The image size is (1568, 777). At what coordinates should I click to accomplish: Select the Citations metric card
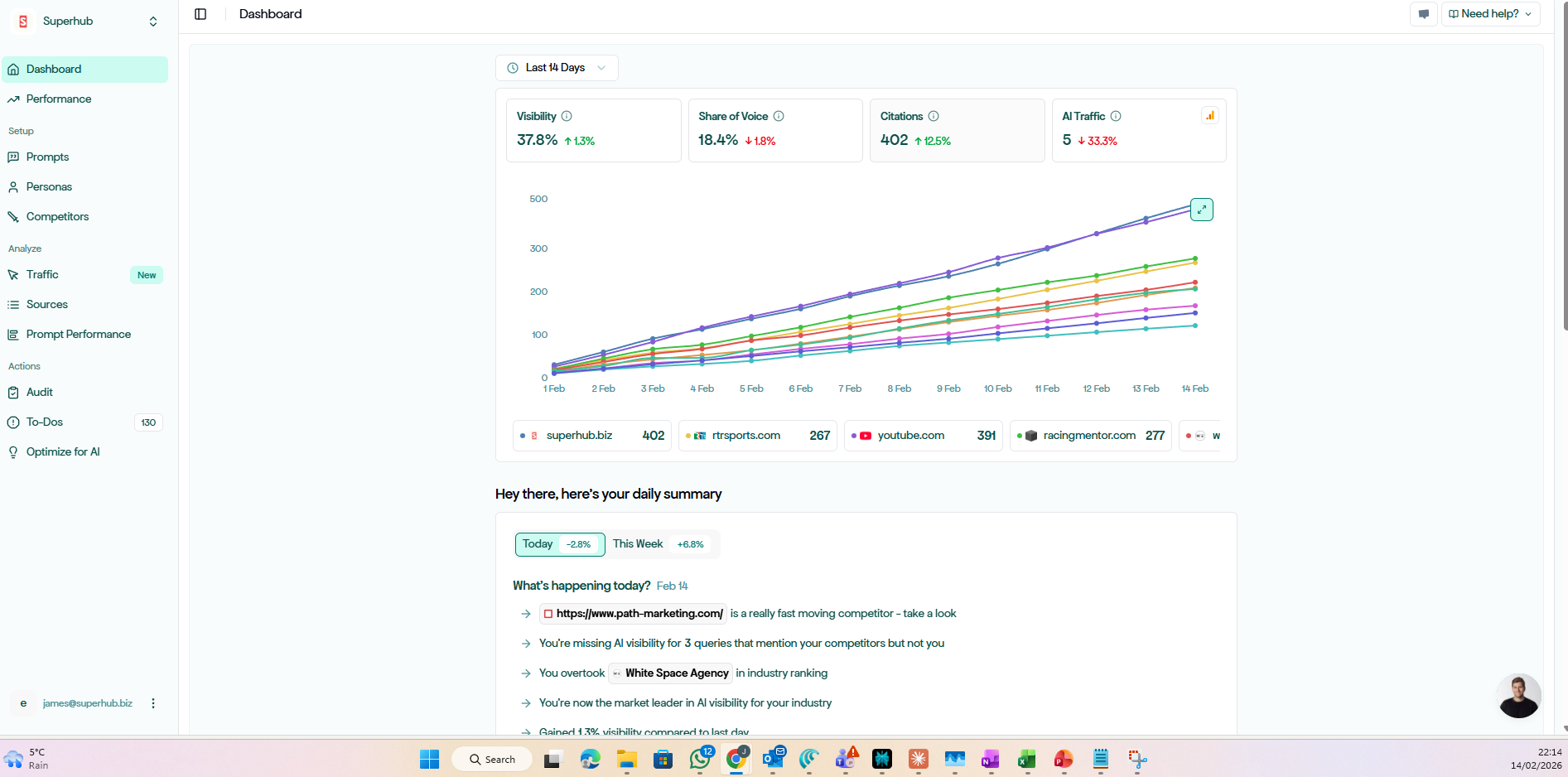[958, 130]
